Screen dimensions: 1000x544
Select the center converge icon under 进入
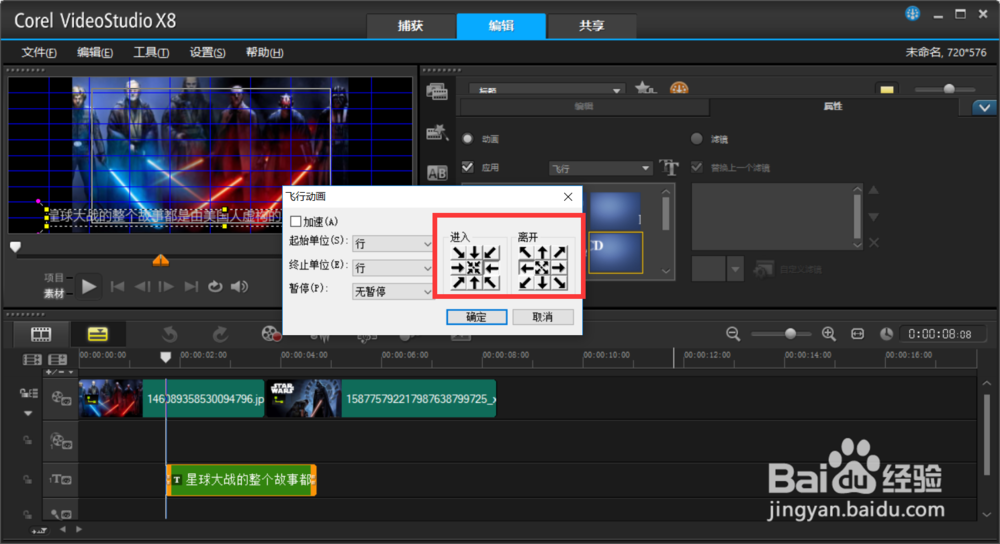[x=474, y=268]
